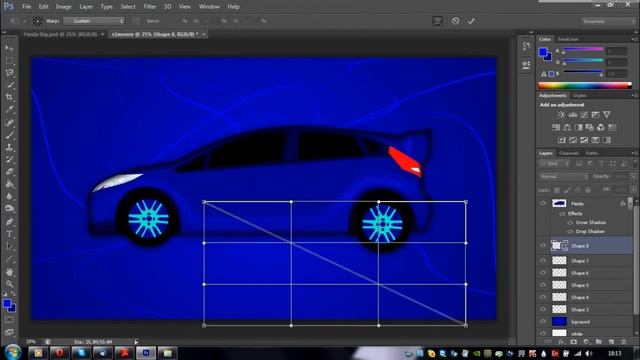
Task: Add a layer style with fx button
Action: 561,342
